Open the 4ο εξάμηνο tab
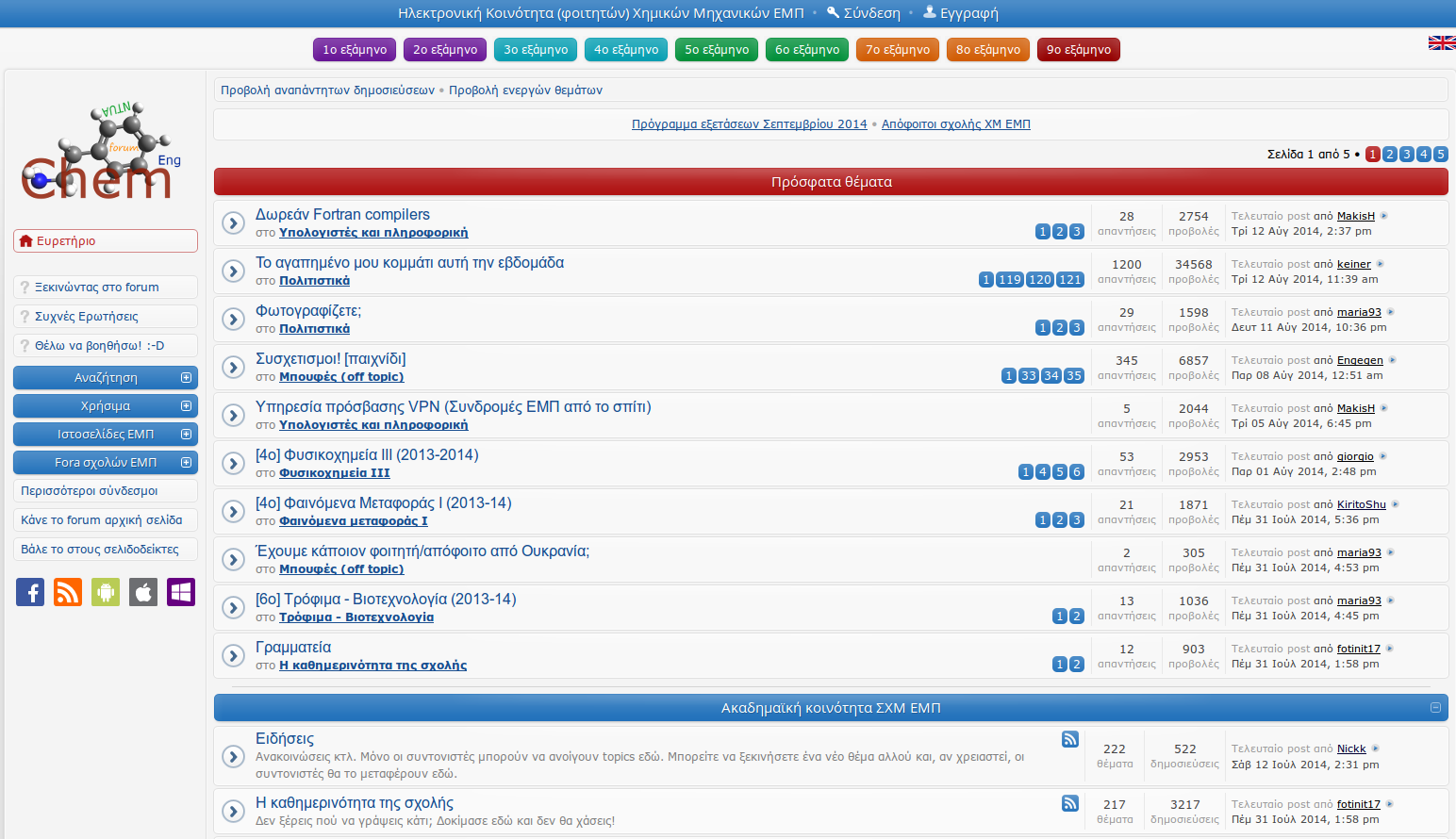The width and height of the screenshot is (1456, 839). point(626,49)
